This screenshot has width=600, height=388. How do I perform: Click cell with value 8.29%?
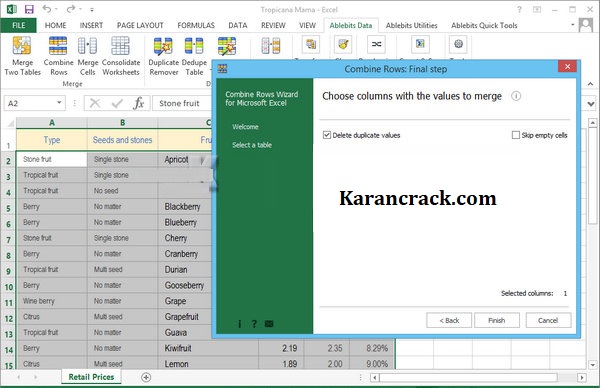point(373,348)
